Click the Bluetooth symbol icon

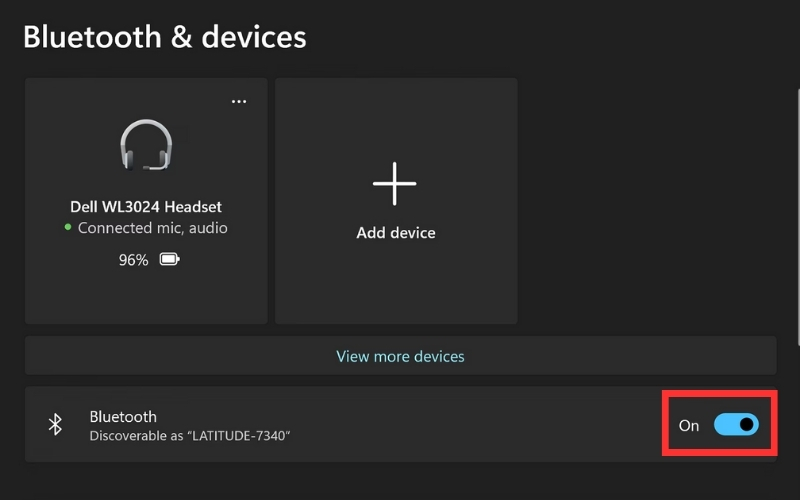(x=55, y=424)
